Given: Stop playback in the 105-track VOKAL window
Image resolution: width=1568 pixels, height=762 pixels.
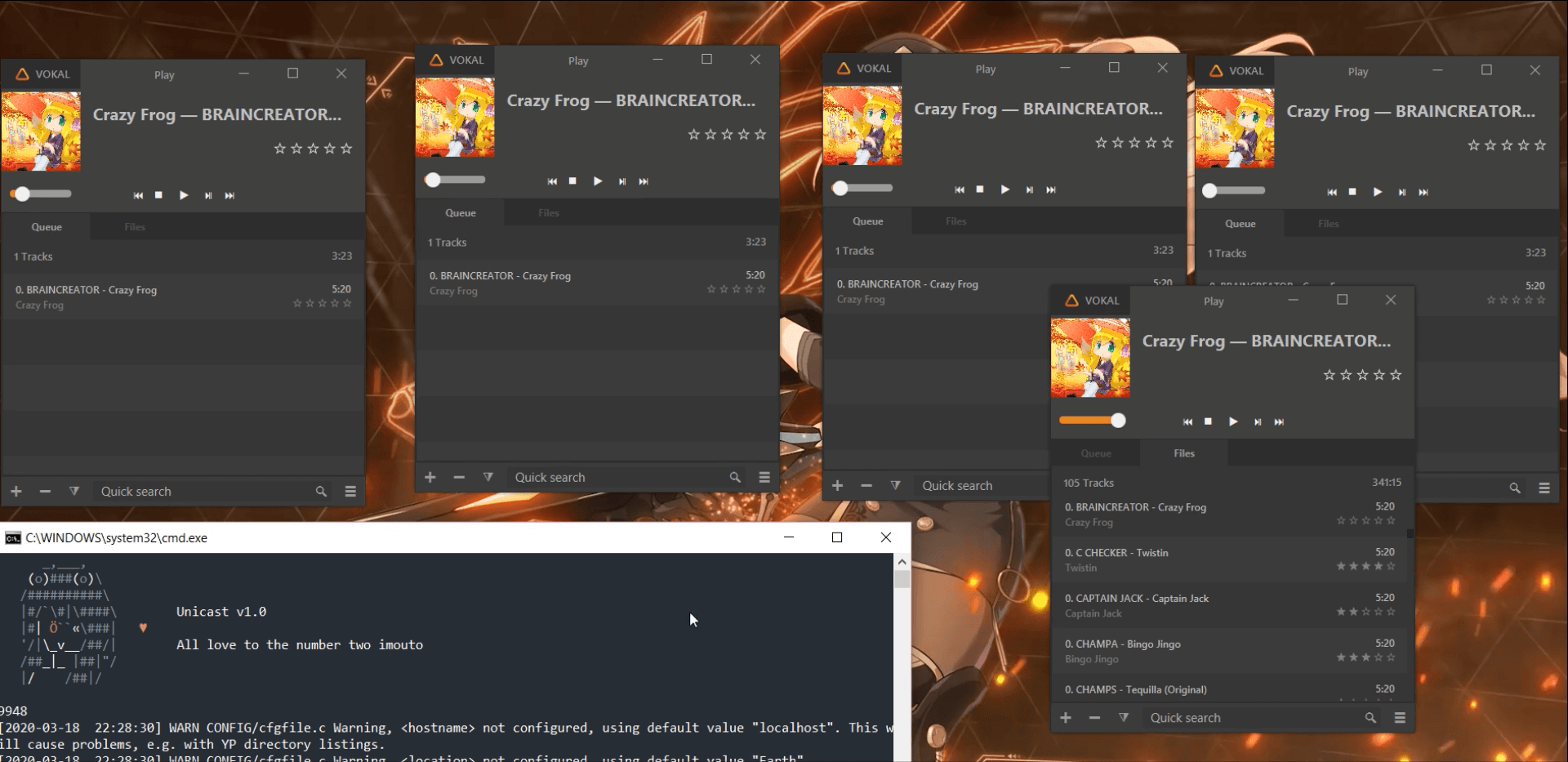Looking at the screenshot, I should [x=1208, y=421].
